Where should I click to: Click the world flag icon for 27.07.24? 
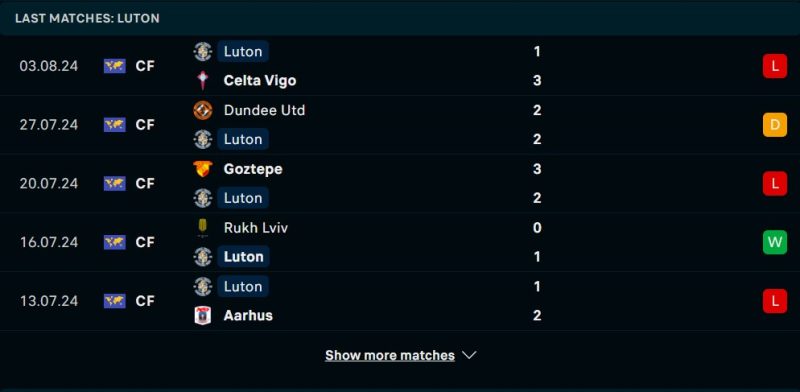tap(115, 125)
